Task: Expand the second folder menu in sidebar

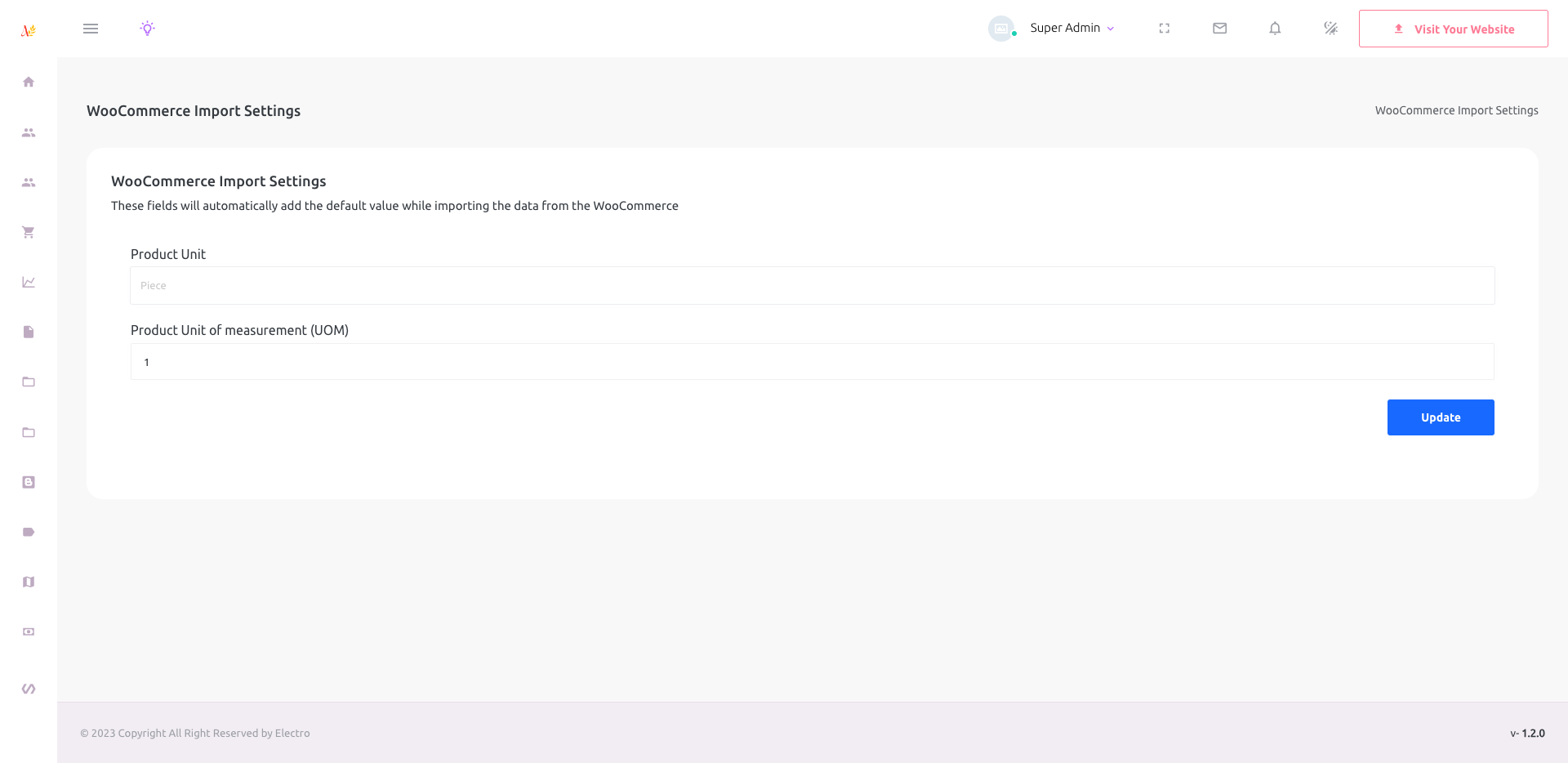Action: [x=29, y=432]
